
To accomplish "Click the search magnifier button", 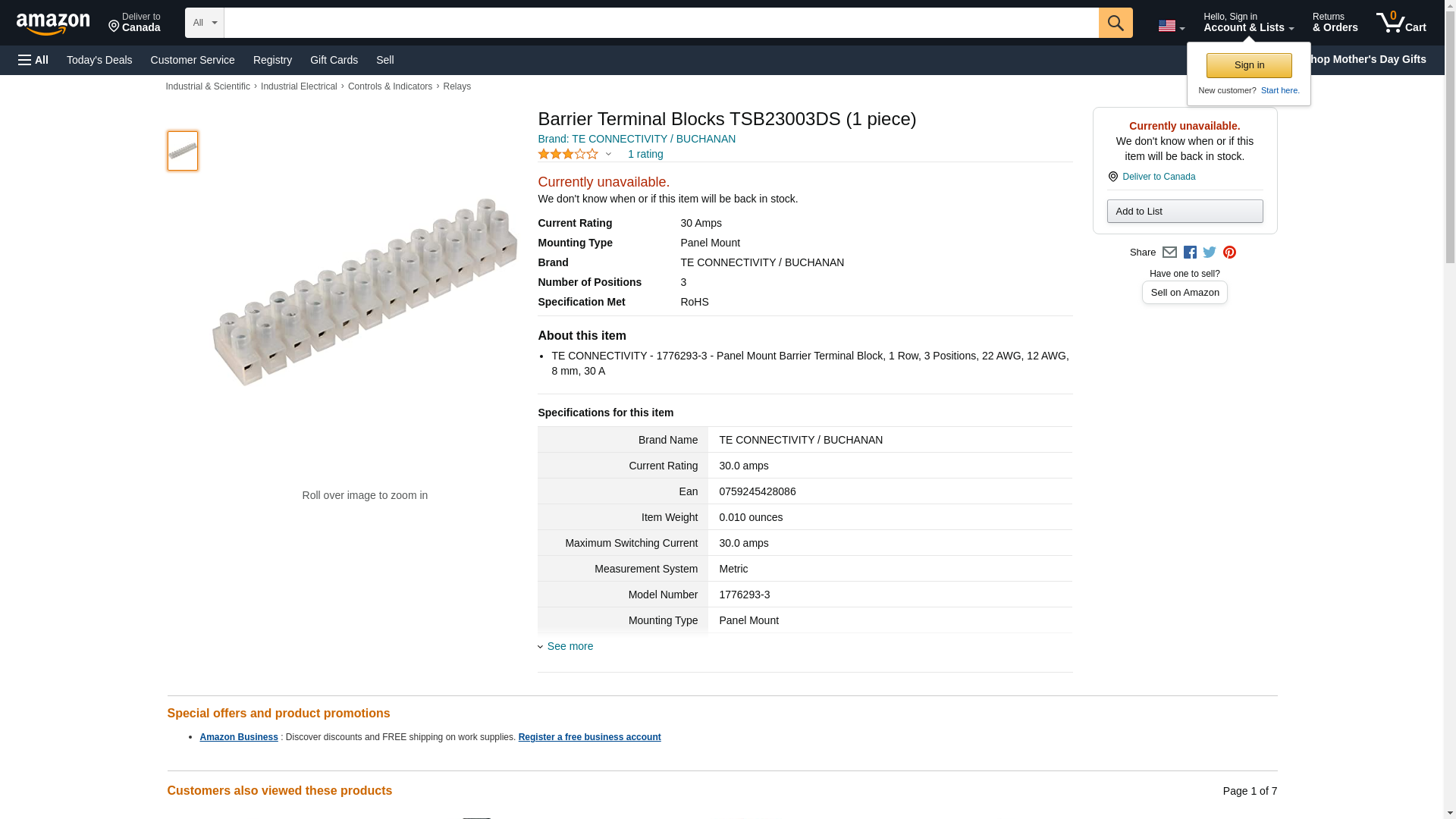I will 1115,23.
